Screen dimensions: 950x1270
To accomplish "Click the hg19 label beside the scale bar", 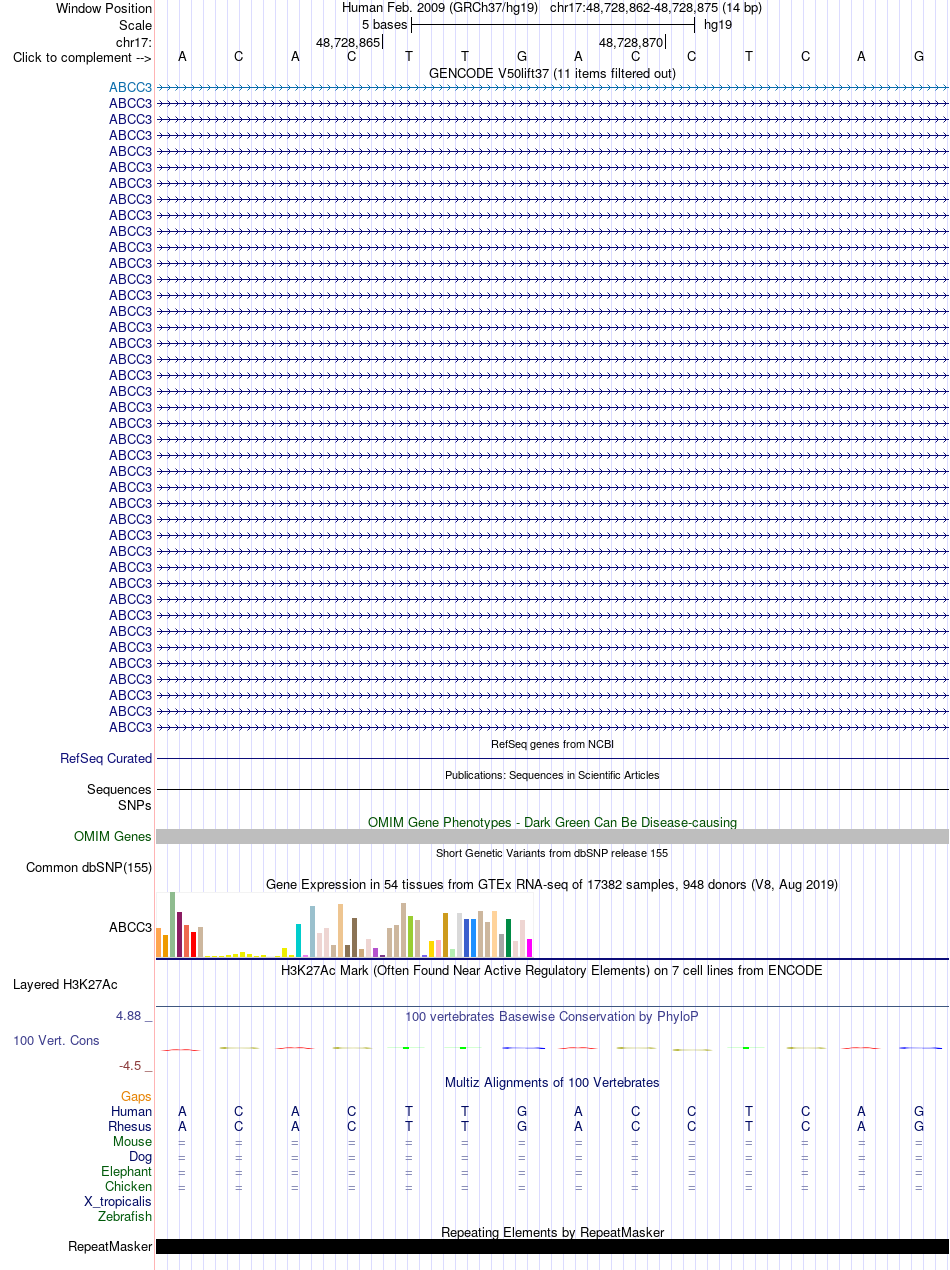I will (719, 24).
